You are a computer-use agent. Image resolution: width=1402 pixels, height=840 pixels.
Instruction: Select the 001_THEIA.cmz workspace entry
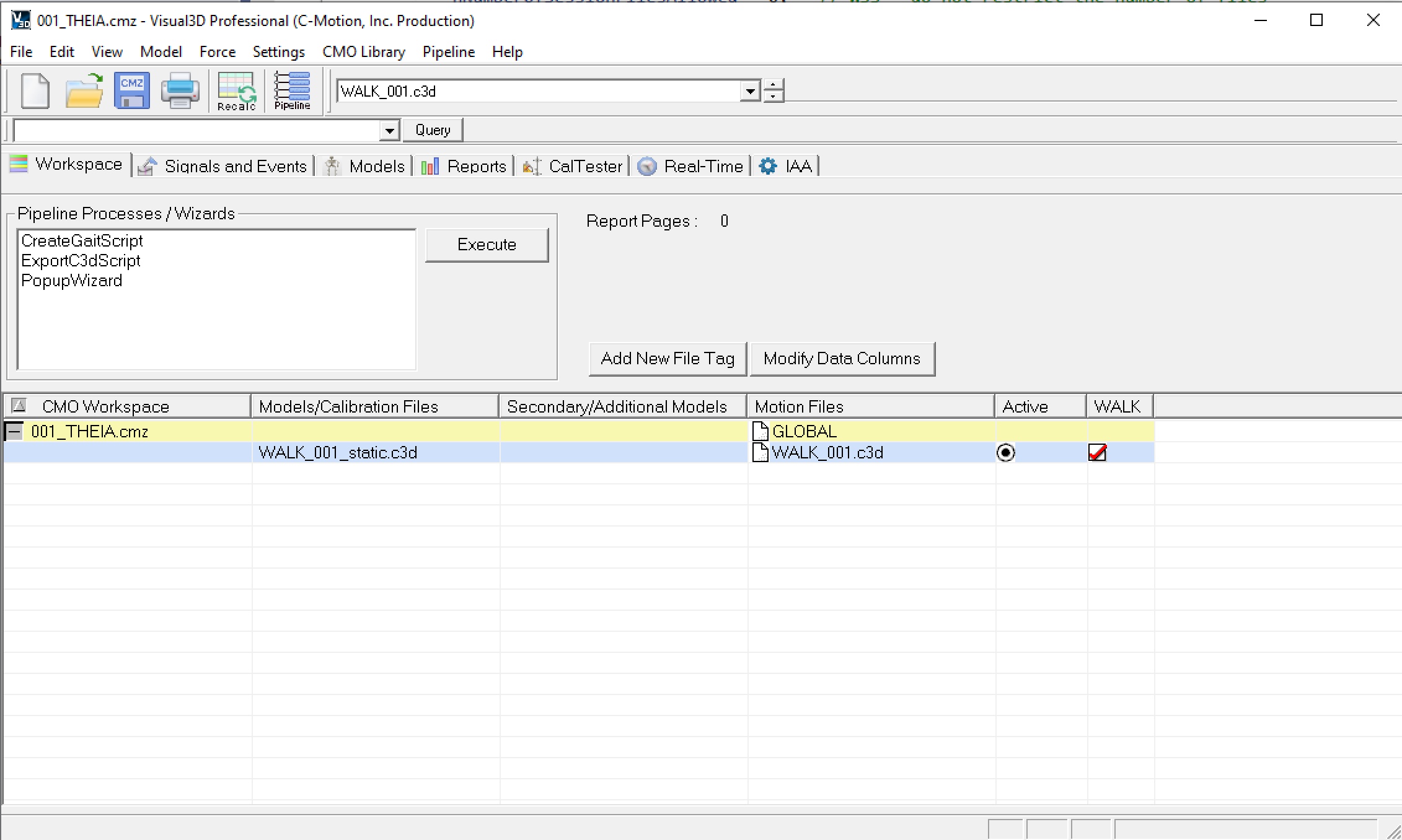(x=90, y=431)
